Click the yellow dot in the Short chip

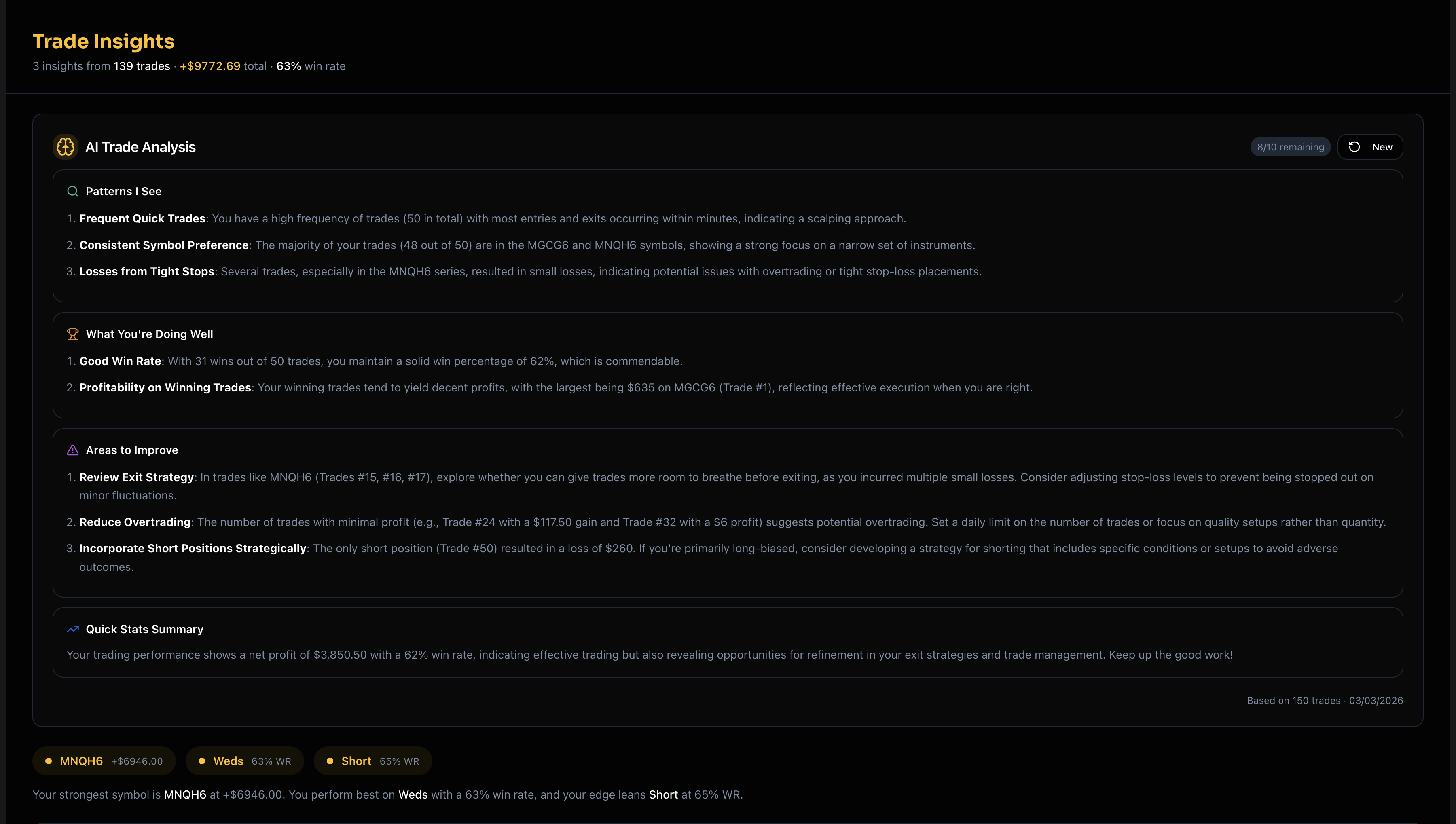(x=330, y=761)
